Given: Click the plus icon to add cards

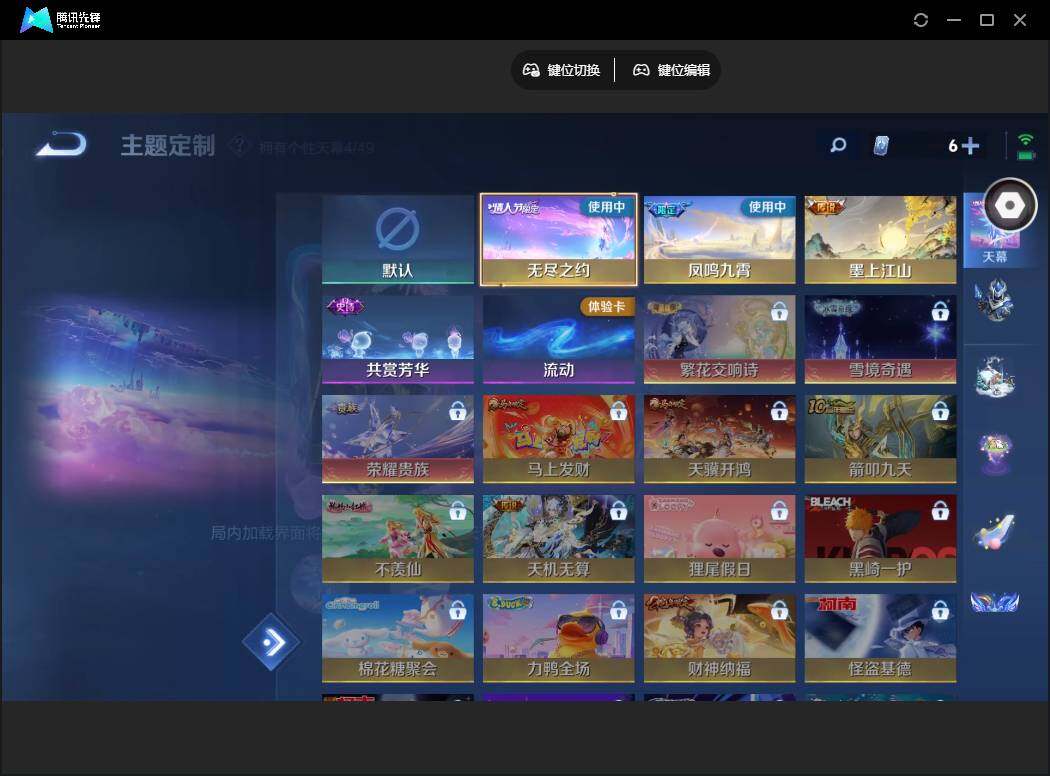Looking at the screenshot, I should (x=969, y=146).
